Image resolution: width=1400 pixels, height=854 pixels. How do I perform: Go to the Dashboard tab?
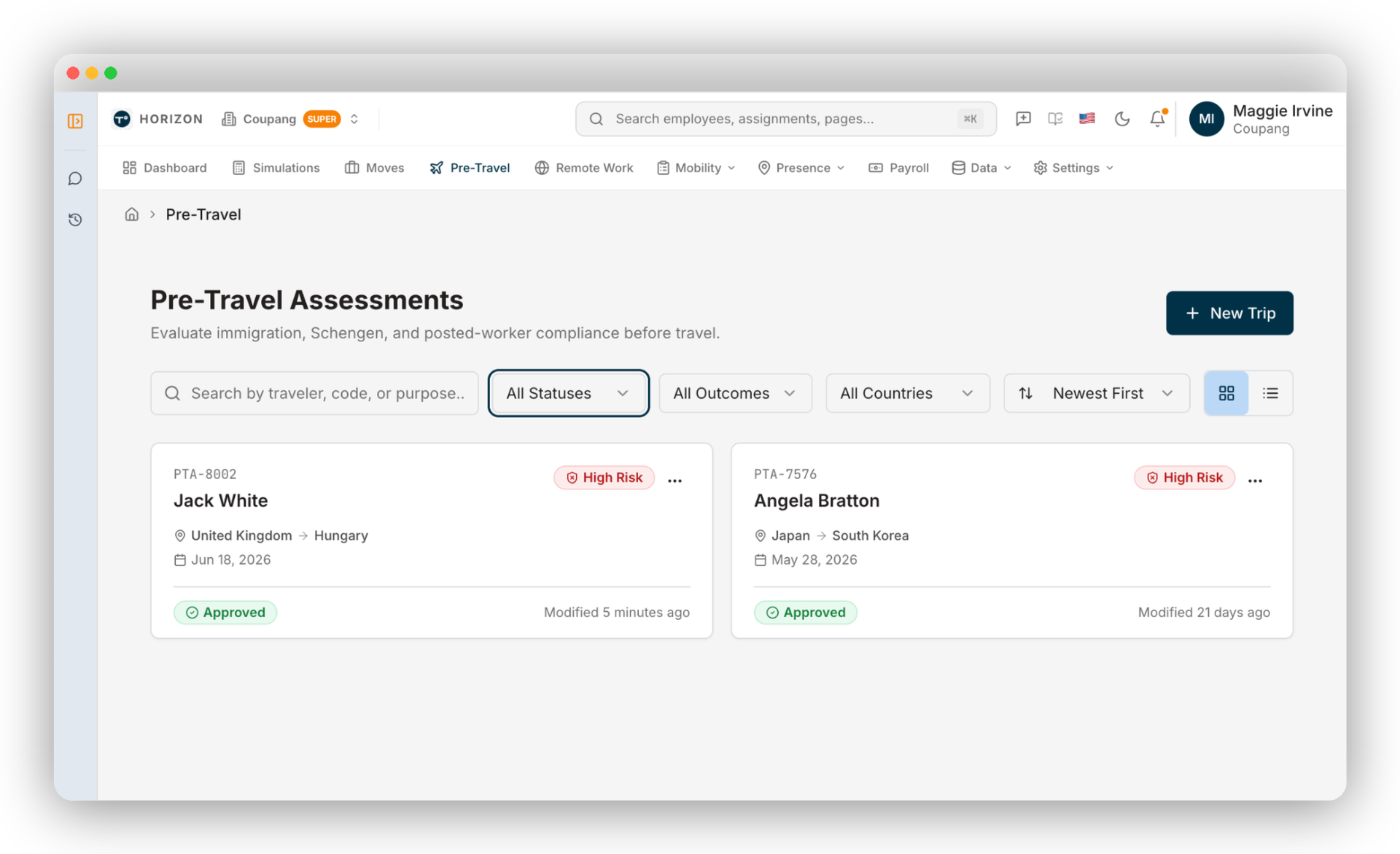click(x=165, y=168)
